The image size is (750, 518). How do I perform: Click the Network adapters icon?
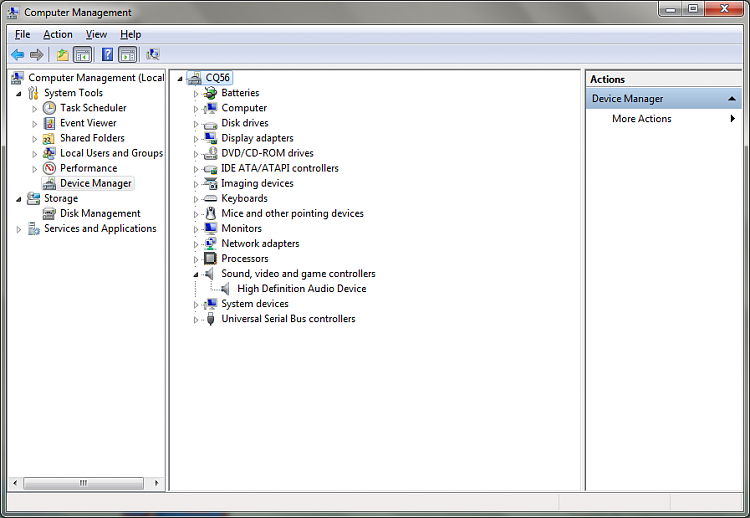click(x=210, y=244)
